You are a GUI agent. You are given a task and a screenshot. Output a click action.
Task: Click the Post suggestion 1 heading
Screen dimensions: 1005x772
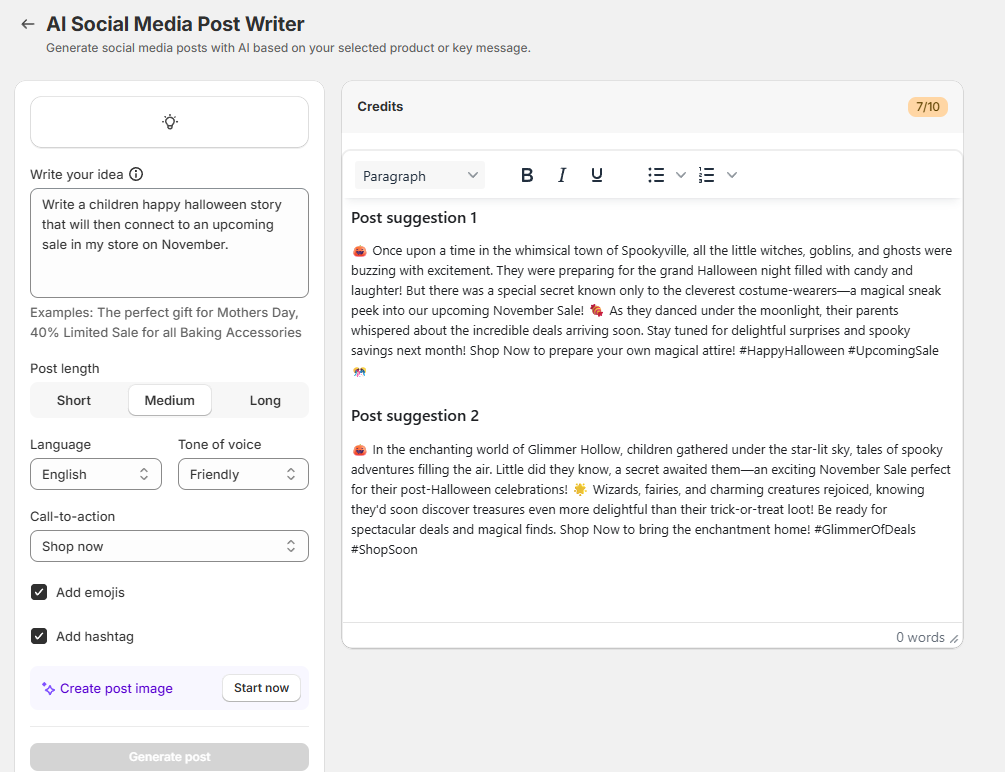(414, 218)
